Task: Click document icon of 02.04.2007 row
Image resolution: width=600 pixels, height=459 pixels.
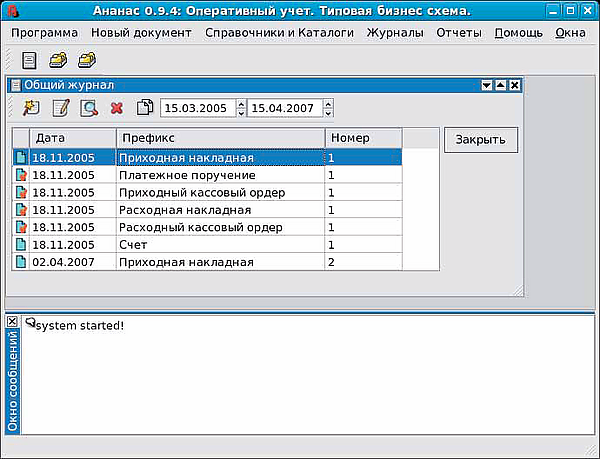Action: coord(21,262)
